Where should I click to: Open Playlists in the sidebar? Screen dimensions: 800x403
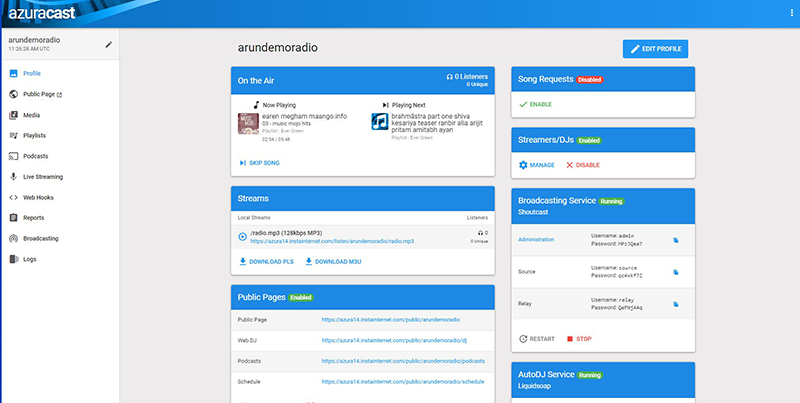click(x=34, y=135)
